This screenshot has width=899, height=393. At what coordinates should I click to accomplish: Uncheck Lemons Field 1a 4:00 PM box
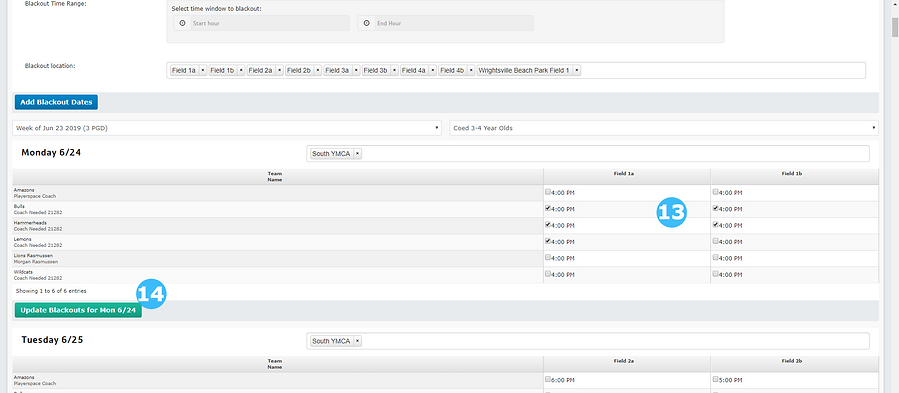(548, 241)
